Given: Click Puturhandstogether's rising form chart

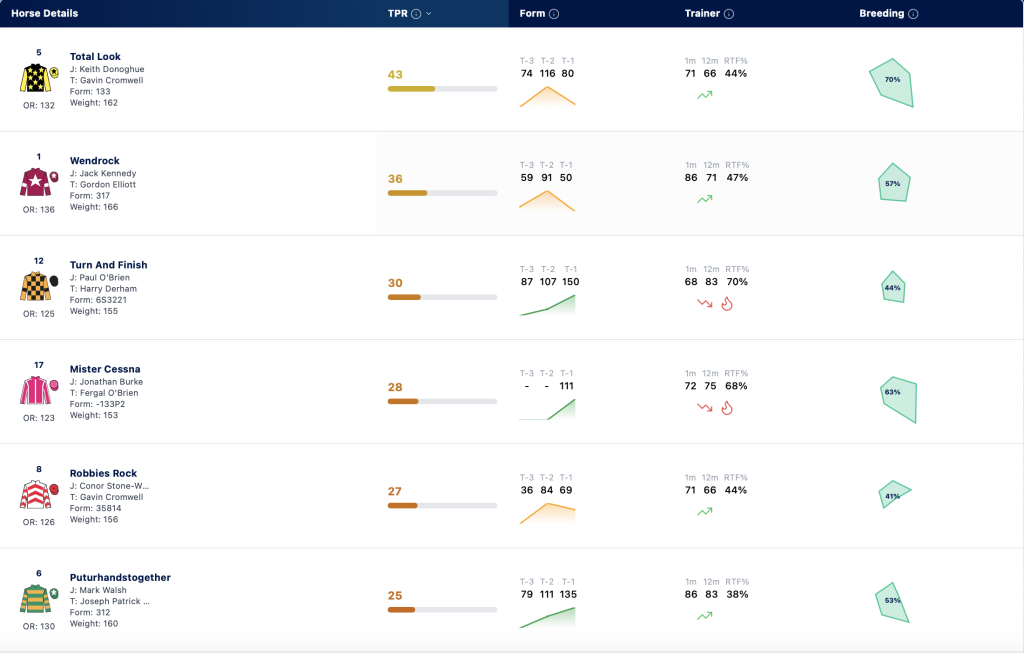Looking at the screenshot, I should tap(547, 618).
